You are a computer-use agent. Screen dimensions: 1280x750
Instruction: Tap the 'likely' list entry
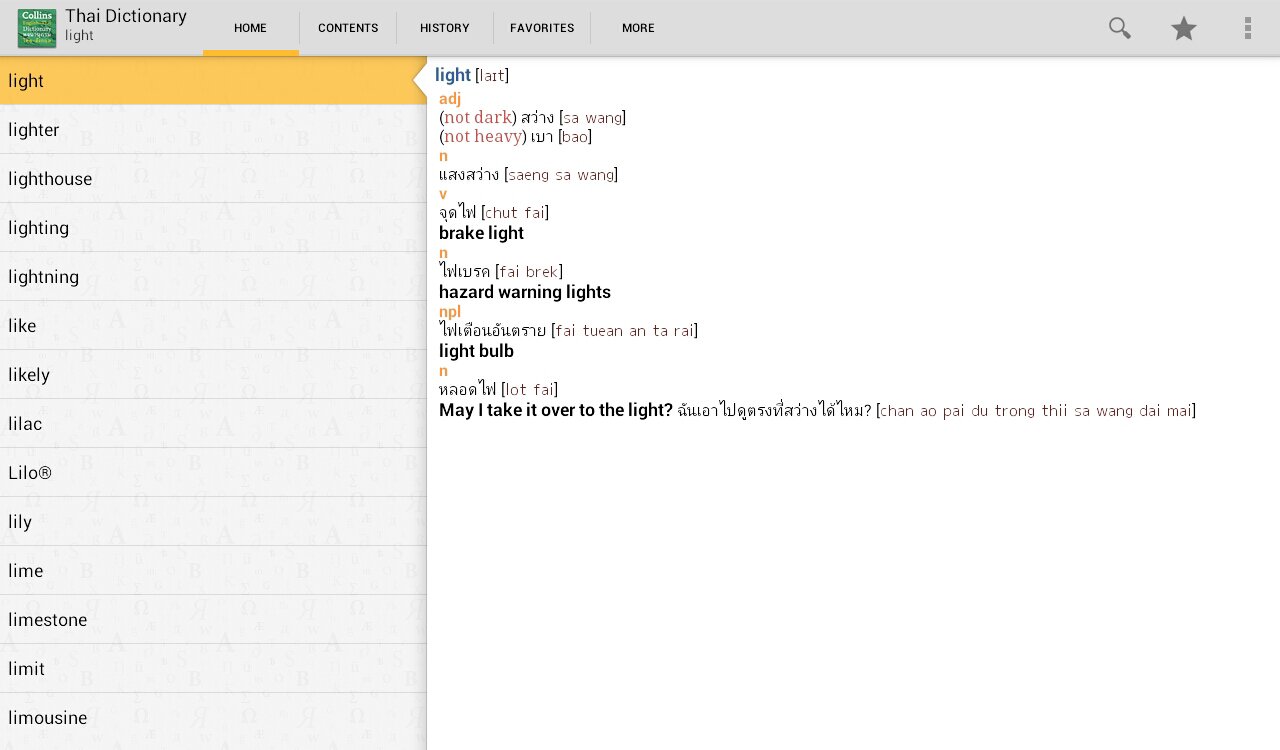(200, 375)
